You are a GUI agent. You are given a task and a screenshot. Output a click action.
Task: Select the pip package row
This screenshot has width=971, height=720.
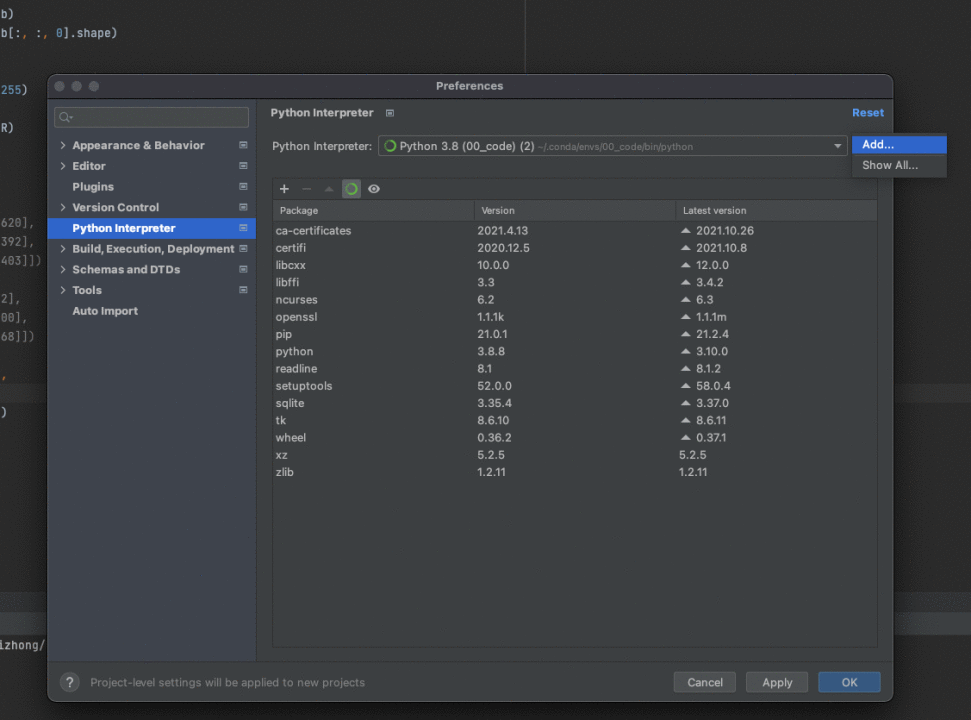pos(575,334)
